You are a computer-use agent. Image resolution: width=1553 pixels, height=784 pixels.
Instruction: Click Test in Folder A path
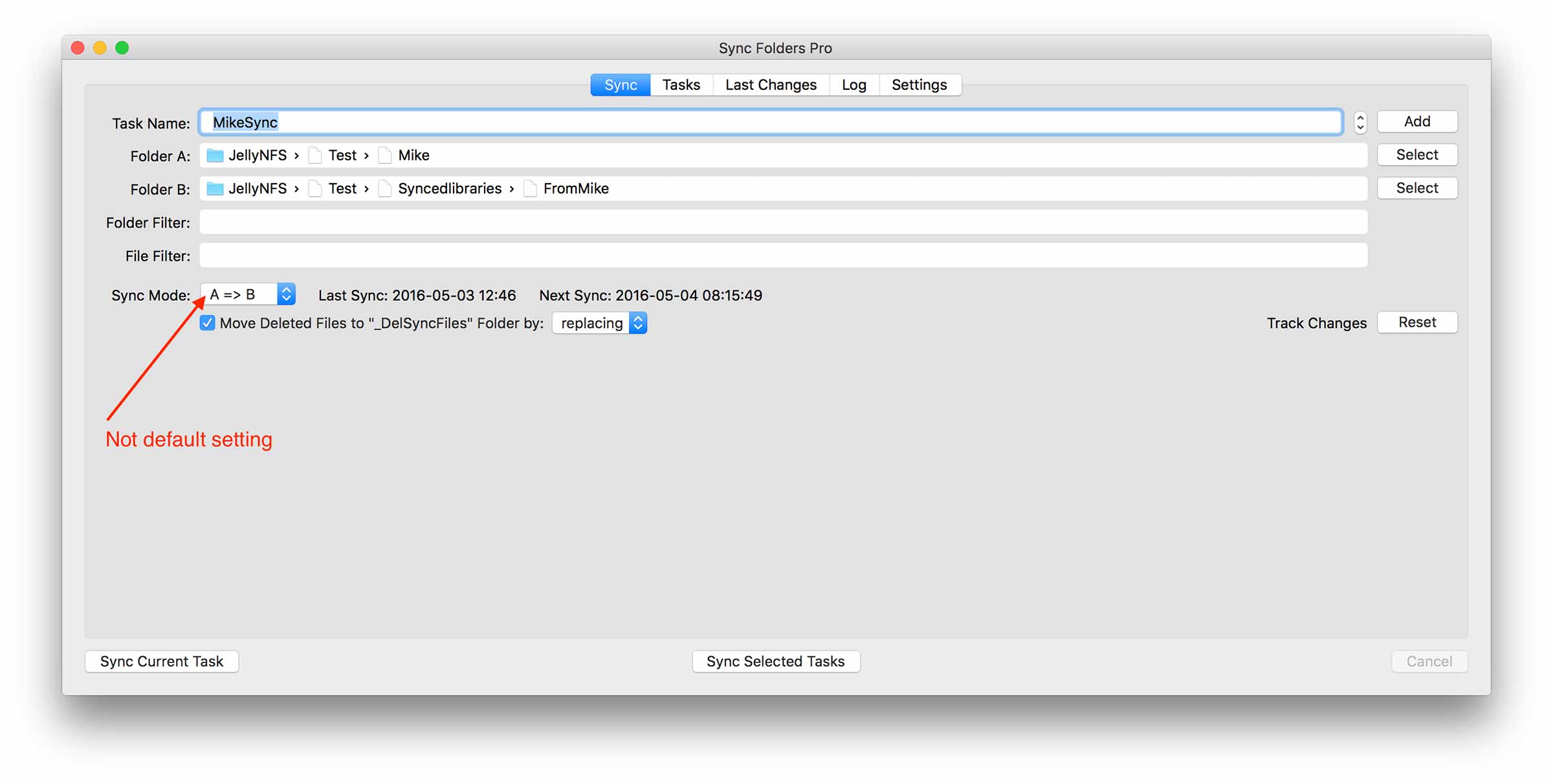[x=342, y=155]
